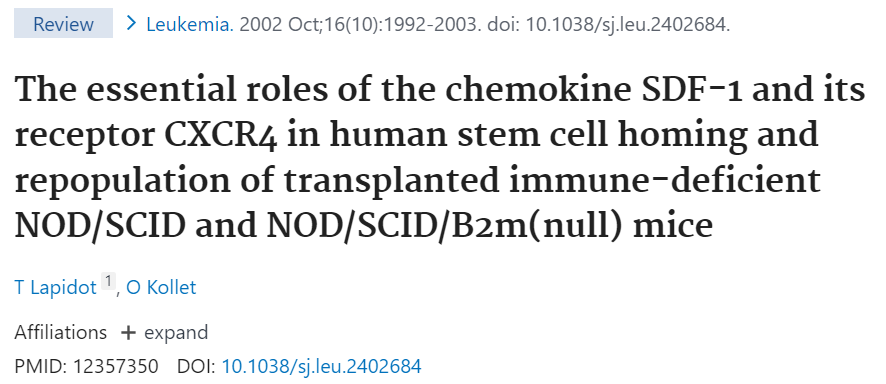Expand the Affiliations section
Image resolution: width=886 pixels, height=384 pixels.
(x=164, y=333)
